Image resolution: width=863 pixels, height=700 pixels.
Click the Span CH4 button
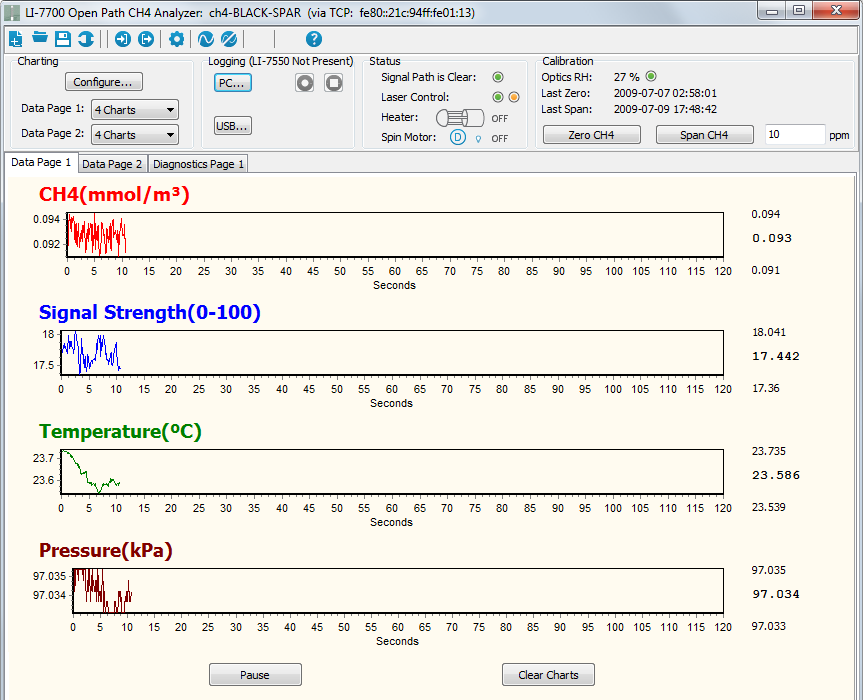[704, 135]
